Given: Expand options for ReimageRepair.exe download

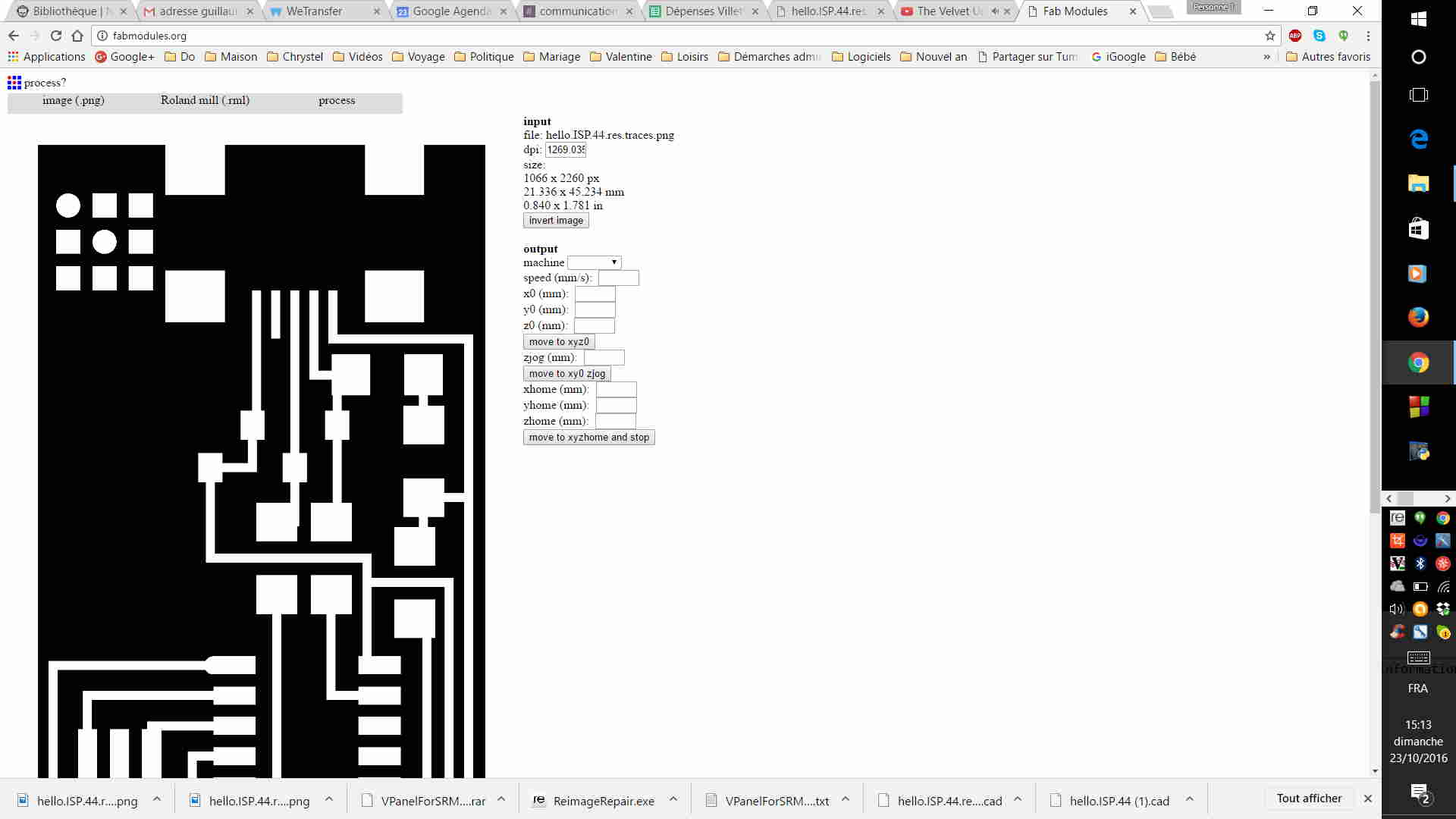Looking at the screenshot, I should pos(673,799).
